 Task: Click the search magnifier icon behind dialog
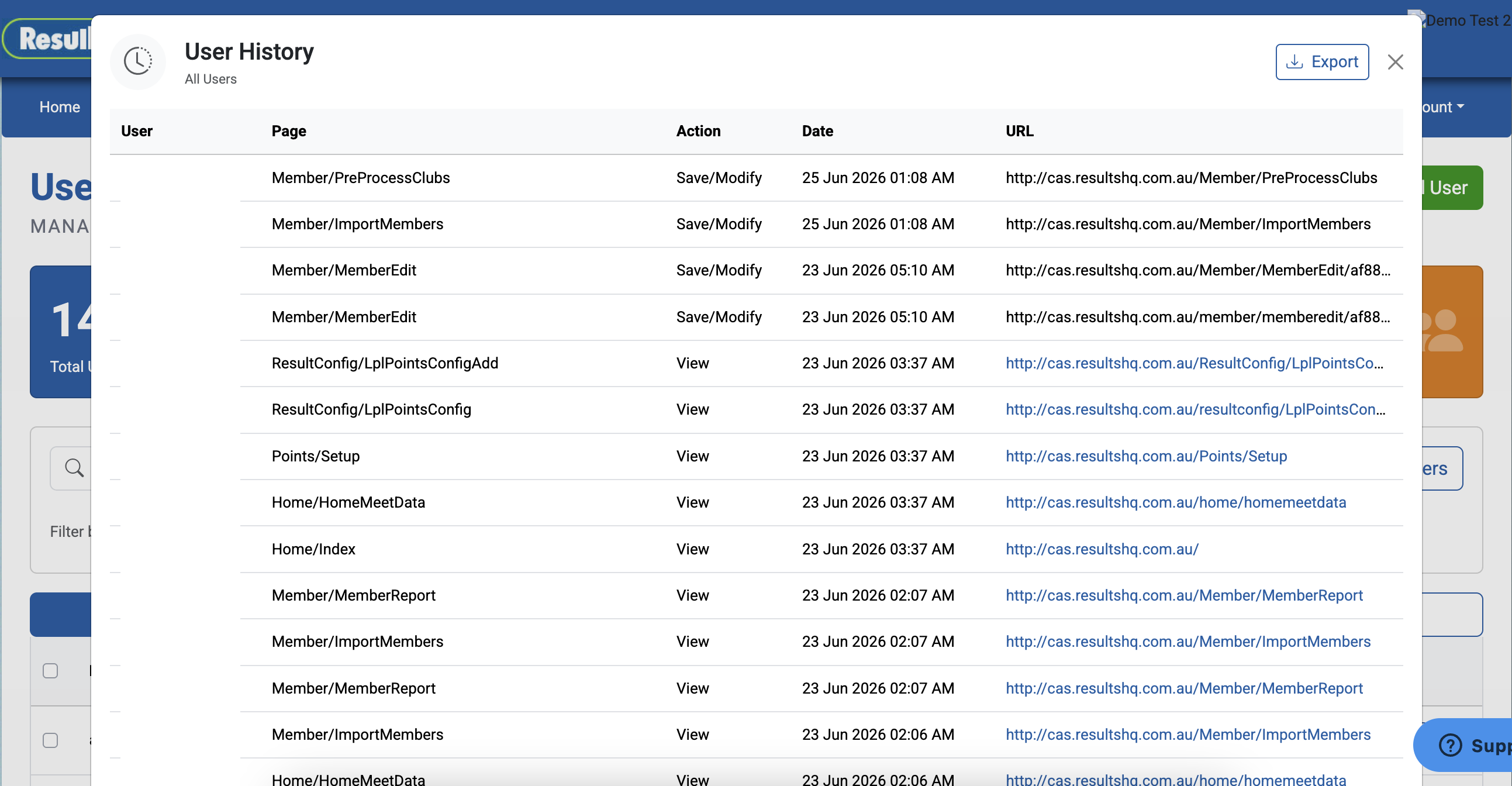tap(74, 468)
